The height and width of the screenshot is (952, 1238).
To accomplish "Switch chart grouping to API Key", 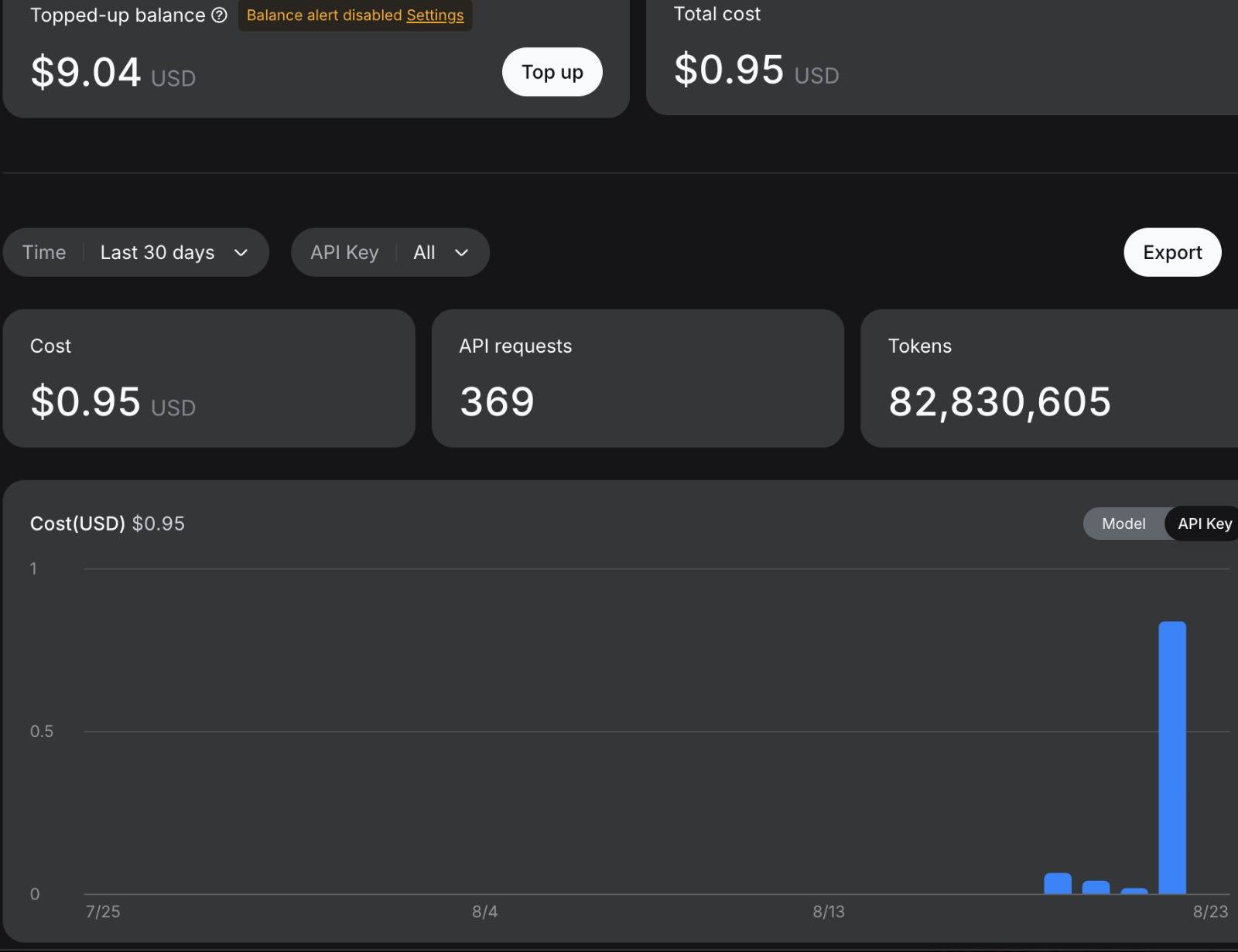I will pos(1204,524).
